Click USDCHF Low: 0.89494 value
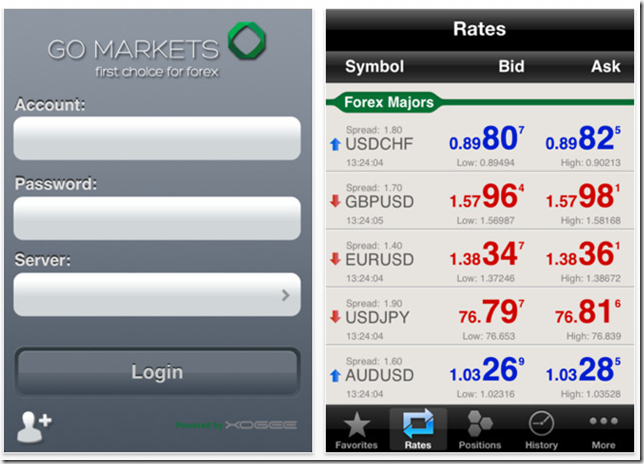Viewport: 644px width, 464px height. 485,163
